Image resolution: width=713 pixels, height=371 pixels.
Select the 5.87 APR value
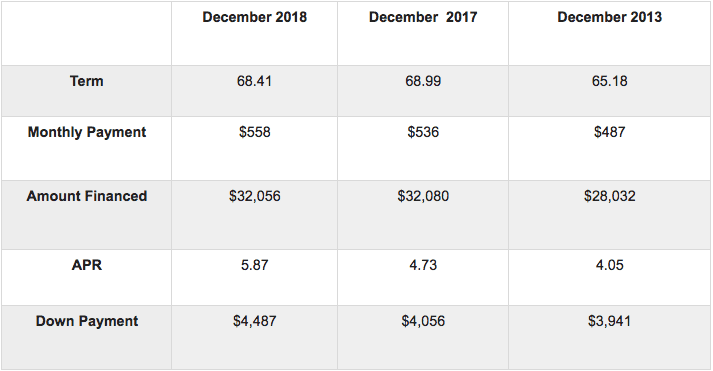(x=255, y=265)
